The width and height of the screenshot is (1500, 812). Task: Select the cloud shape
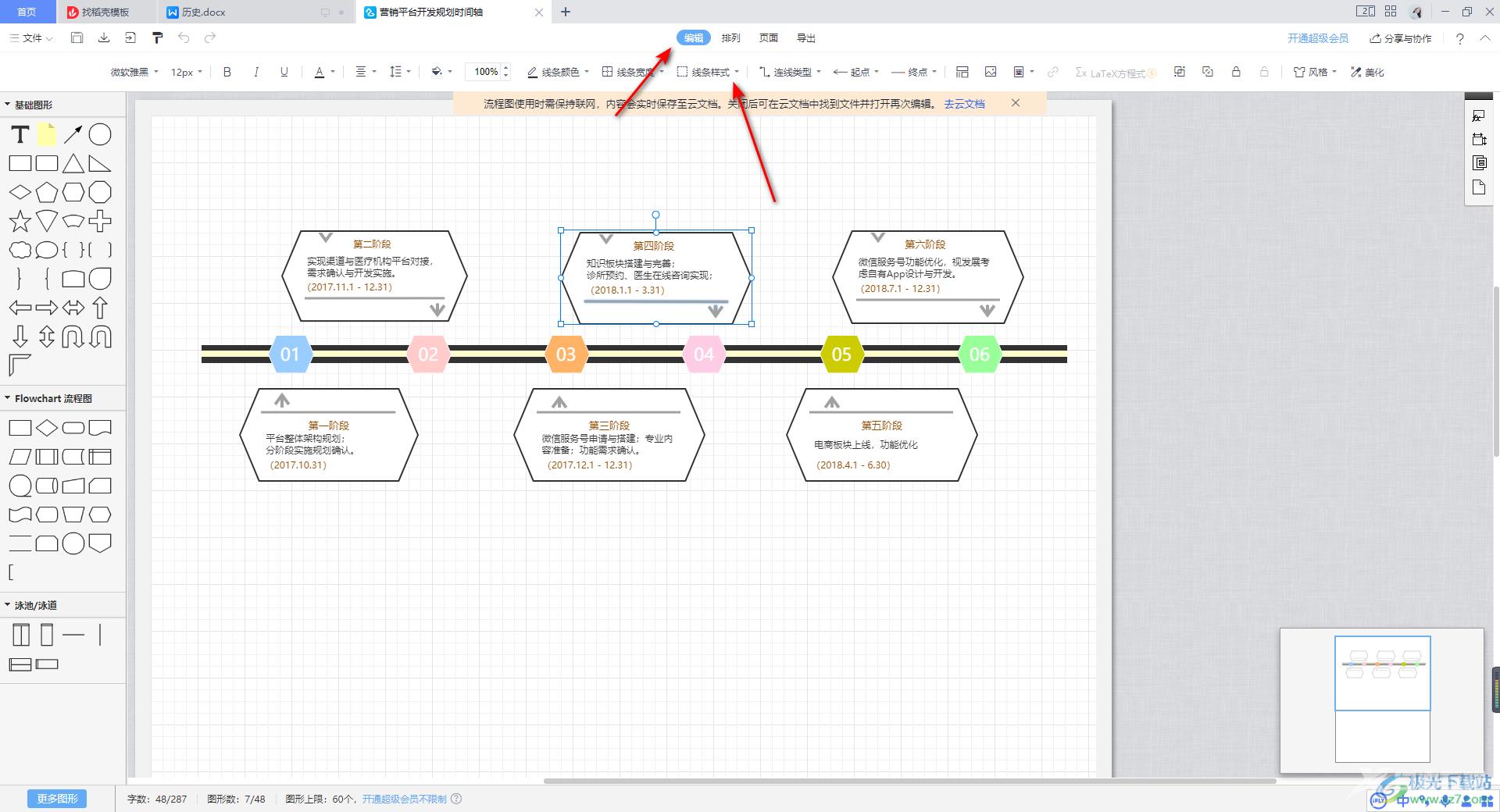[x=20, y=250]
